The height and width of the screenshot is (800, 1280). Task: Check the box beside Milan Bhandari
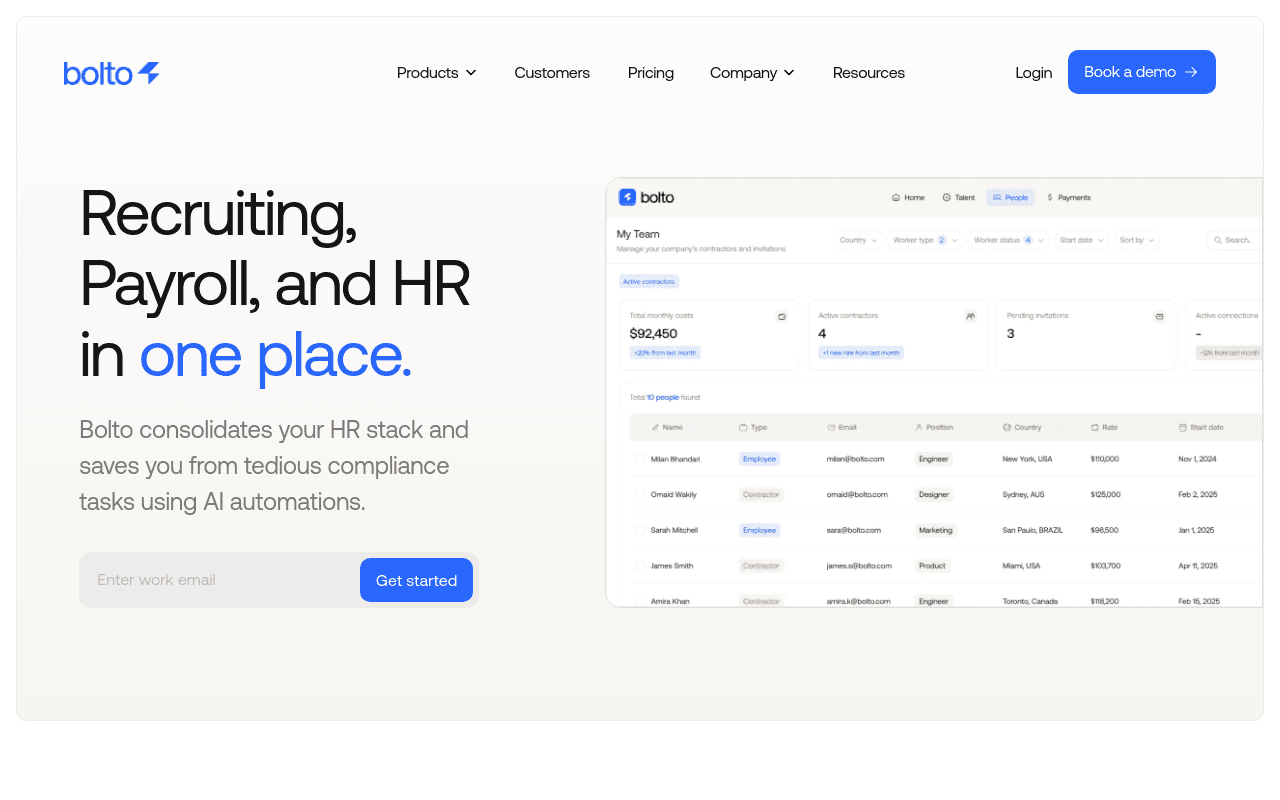pos(640,459)
